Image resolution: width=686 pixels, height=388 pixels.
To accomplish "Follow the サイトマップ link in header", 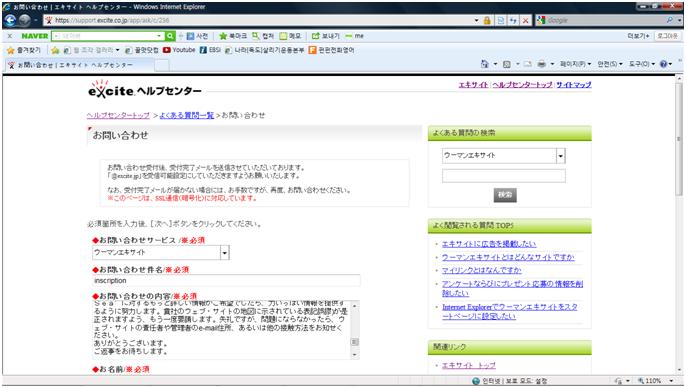I will click(x=574, y=85).
